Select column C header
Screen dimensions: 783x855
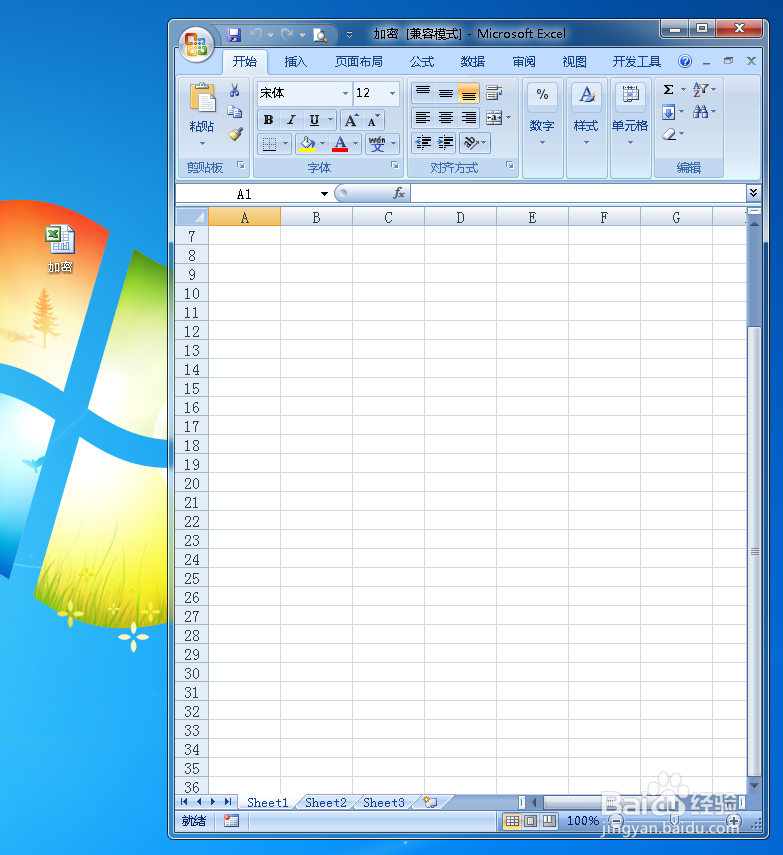(x=388, y=218)
